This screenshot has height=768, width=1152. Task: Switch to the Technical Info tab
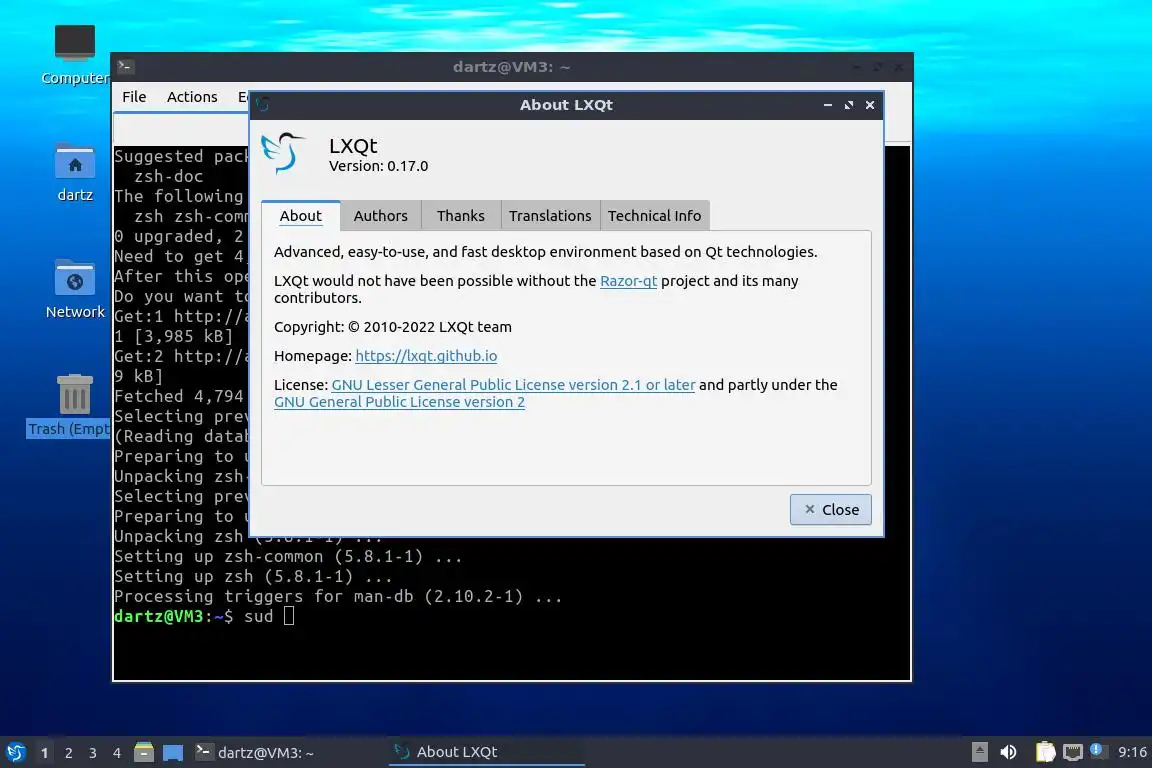pos(655,215)
